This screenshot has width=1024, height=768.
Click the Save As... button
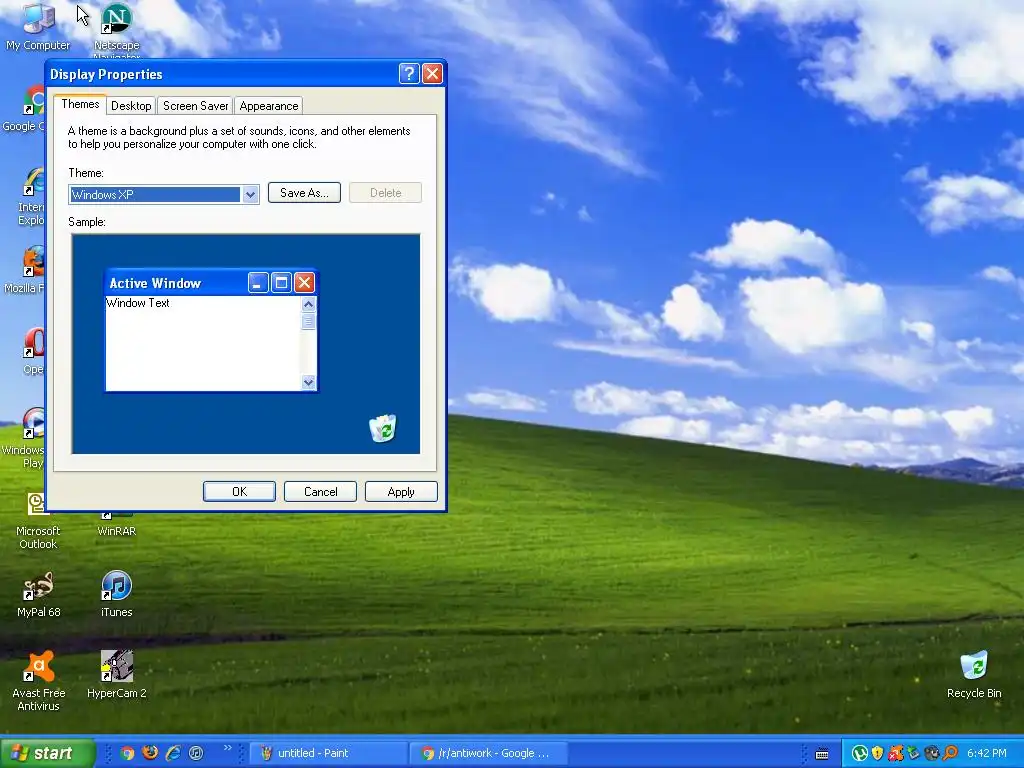(304, 193)
